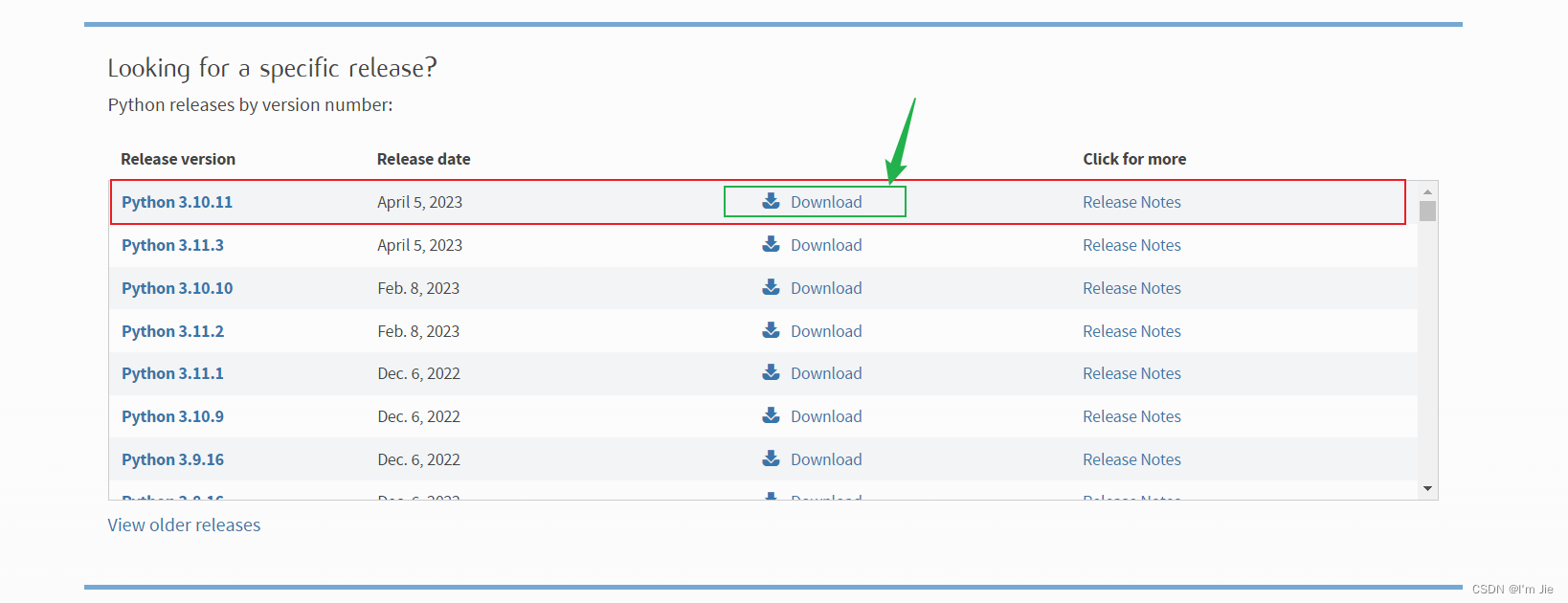Click Download text for Python 3.11.1
The height and width of the screenshot is (603, 1568).
click(x=826, y=373)
